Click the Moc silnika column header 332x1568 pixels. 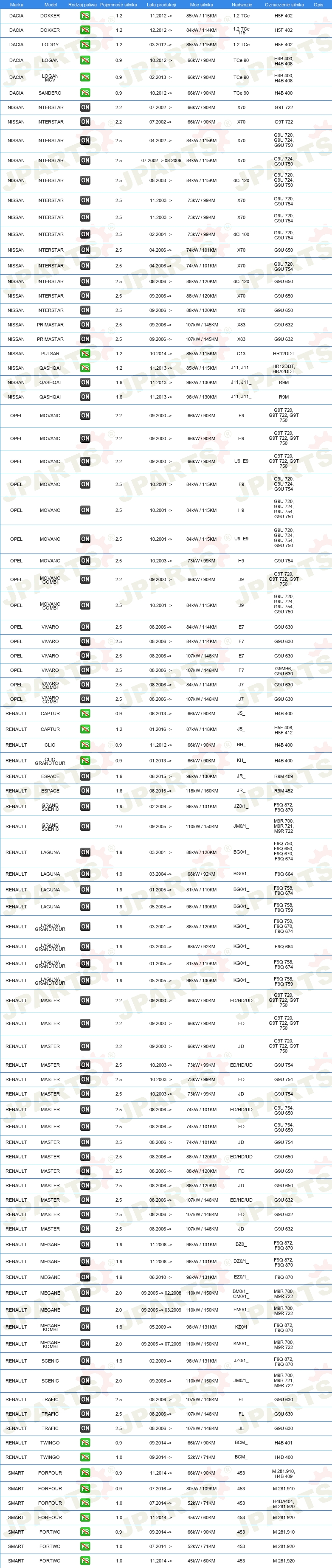[202, 4]
